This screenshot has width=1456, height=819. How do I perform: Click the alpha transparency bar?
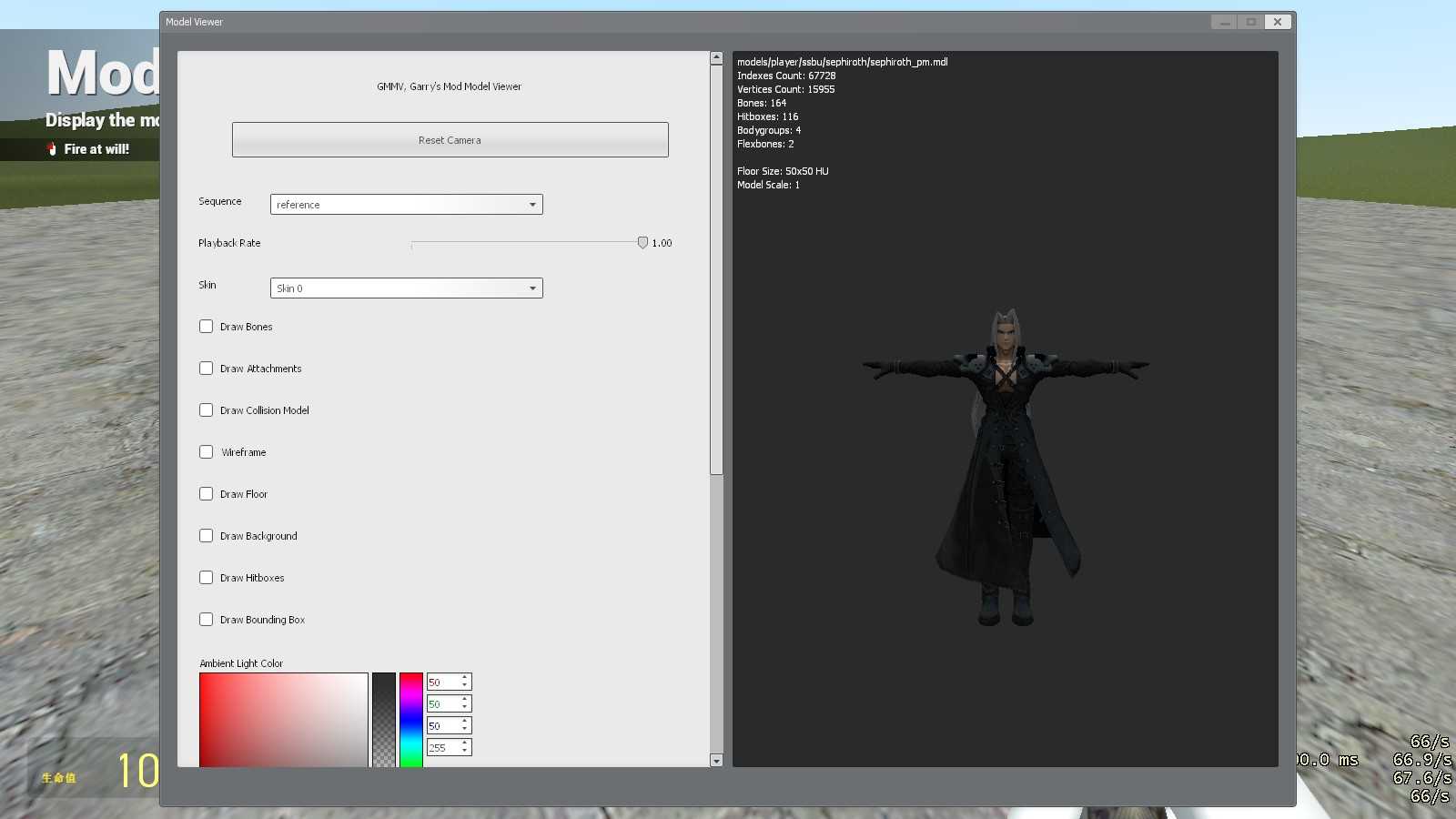click(384, 720)
